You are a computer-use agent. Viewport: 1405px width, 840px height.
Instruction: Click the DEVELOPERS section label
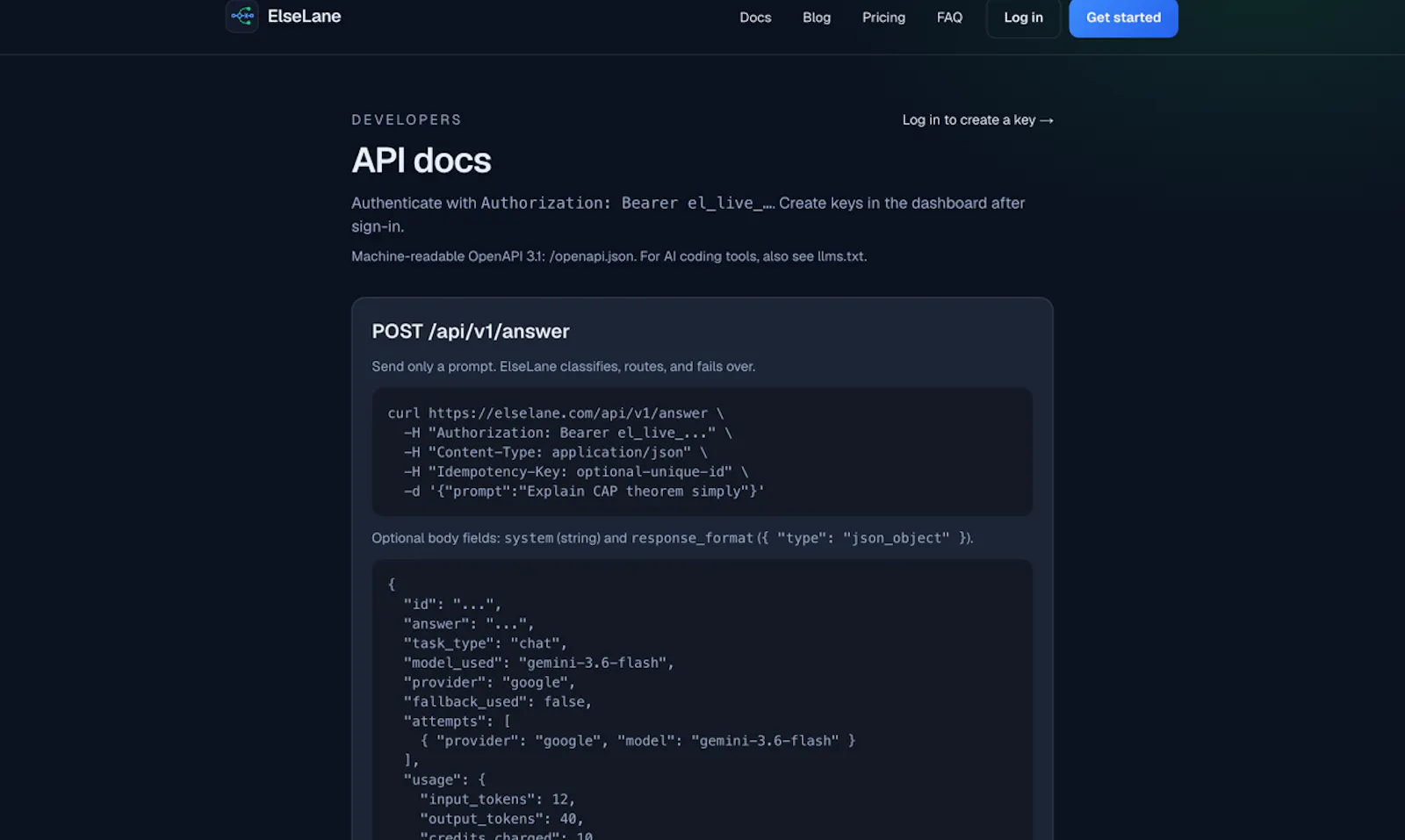pyautogui.click(x=407, y=120)
